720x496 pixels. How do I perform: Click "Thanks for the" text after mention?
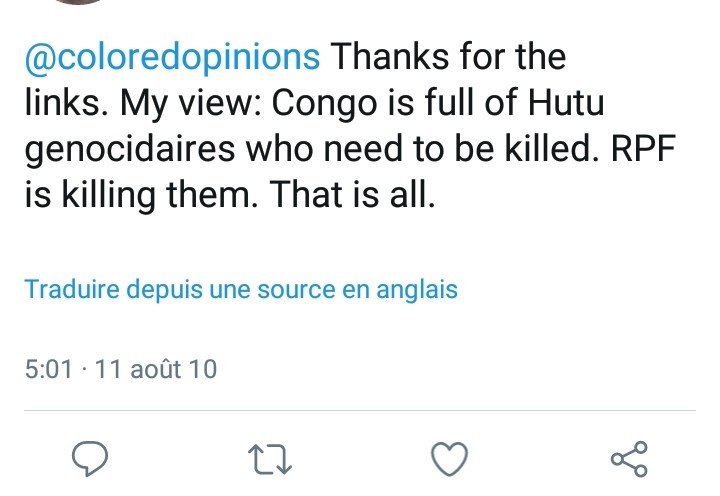coord(447,58)
